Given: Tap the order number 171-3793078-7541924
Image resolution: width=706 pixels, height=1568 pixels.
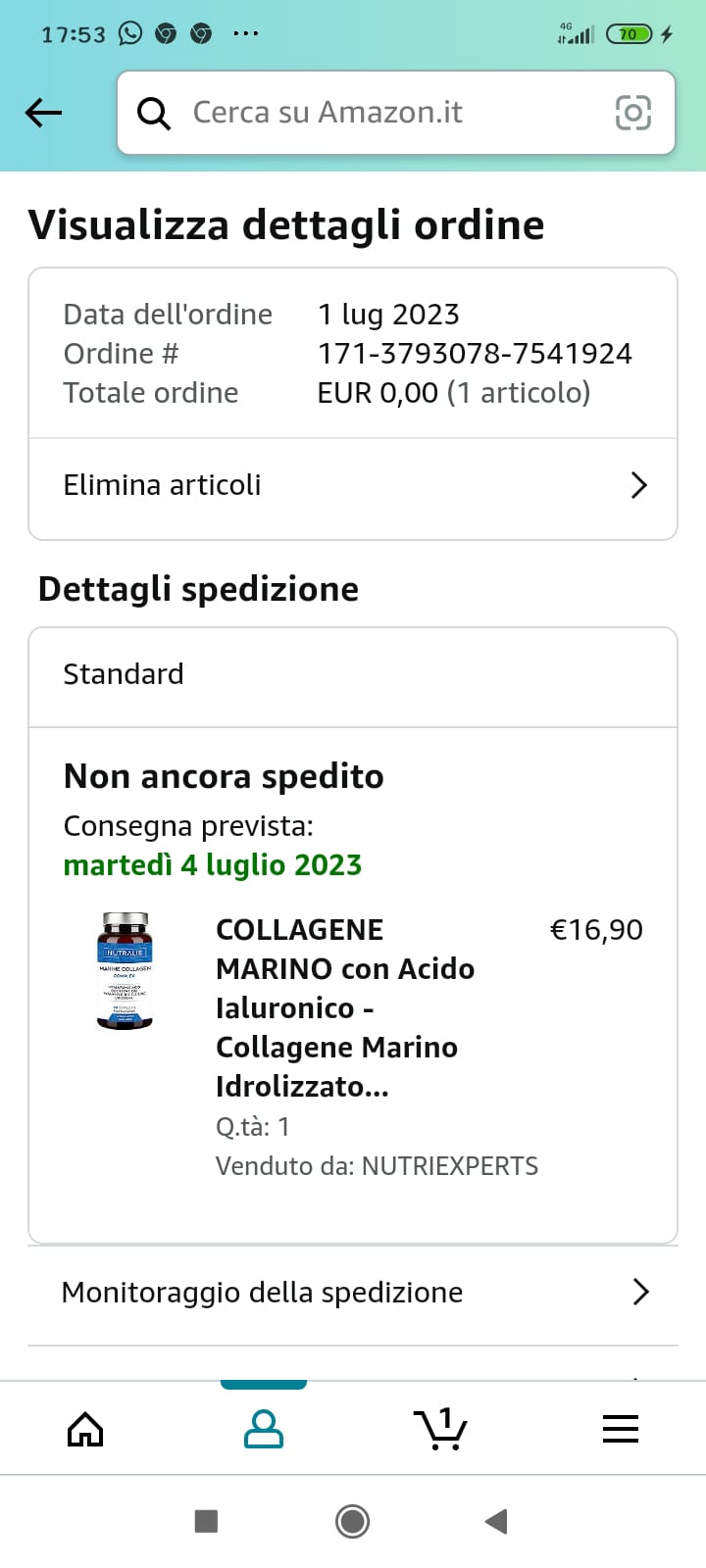Looking at the screenshot, I should point(475,354).
